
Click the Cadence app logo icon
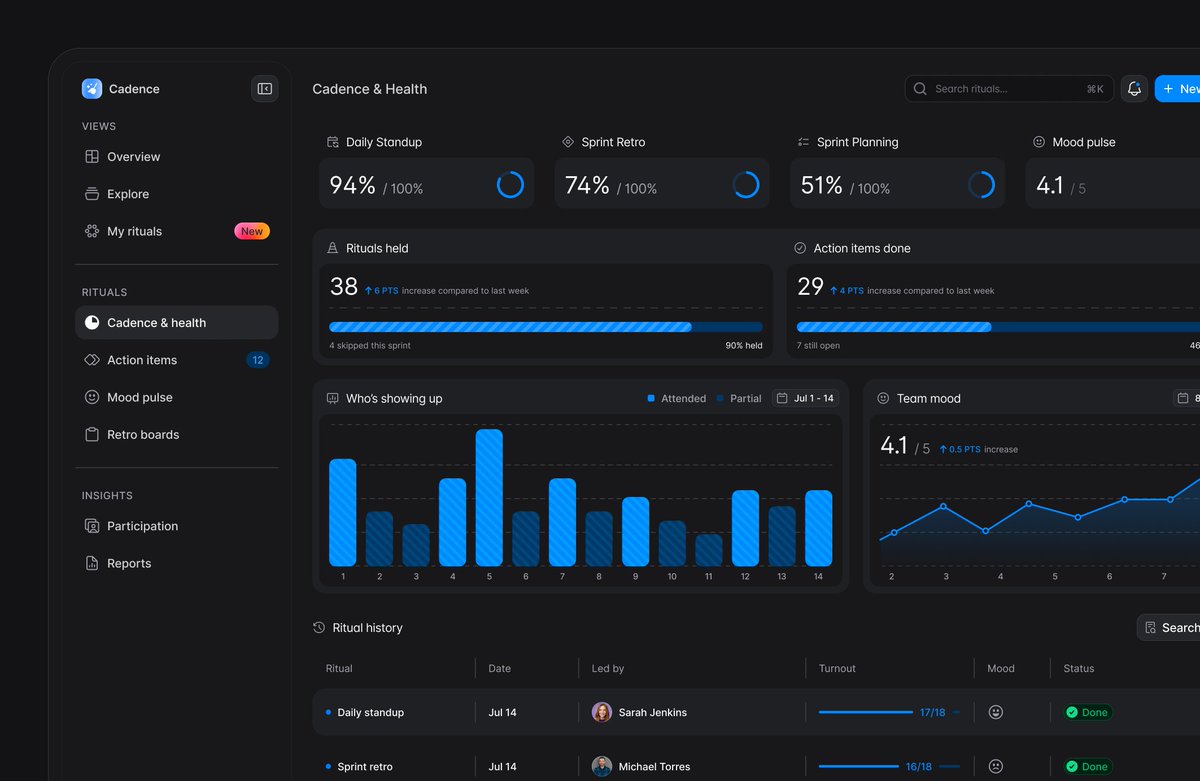pos(92,89)
